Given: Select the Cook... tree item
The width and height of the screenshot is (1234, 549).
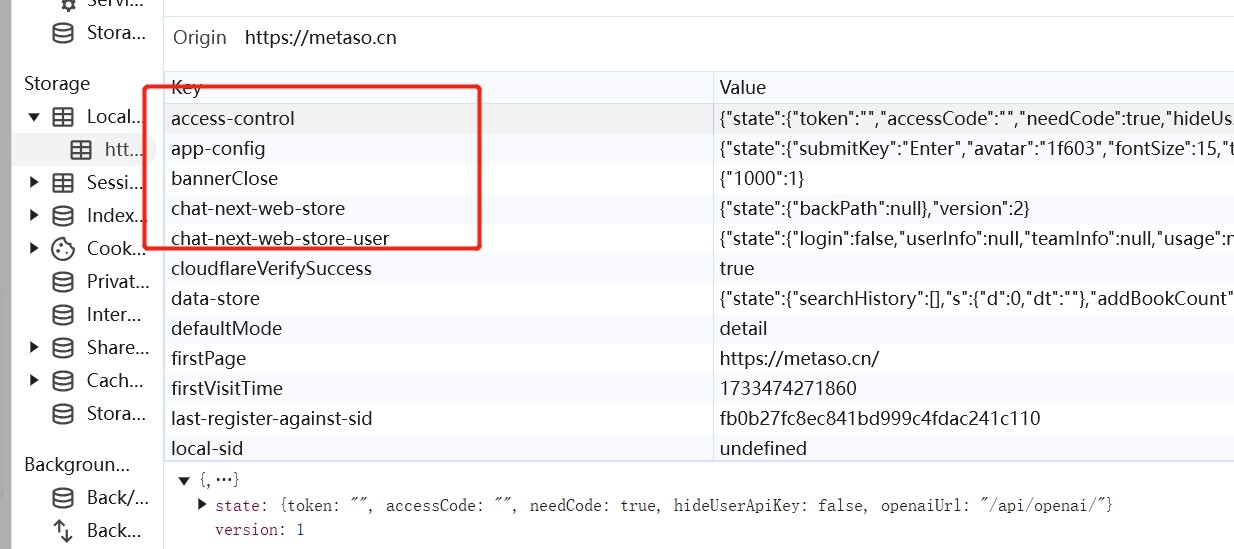Looking at the screenshot, I should 117,249.
